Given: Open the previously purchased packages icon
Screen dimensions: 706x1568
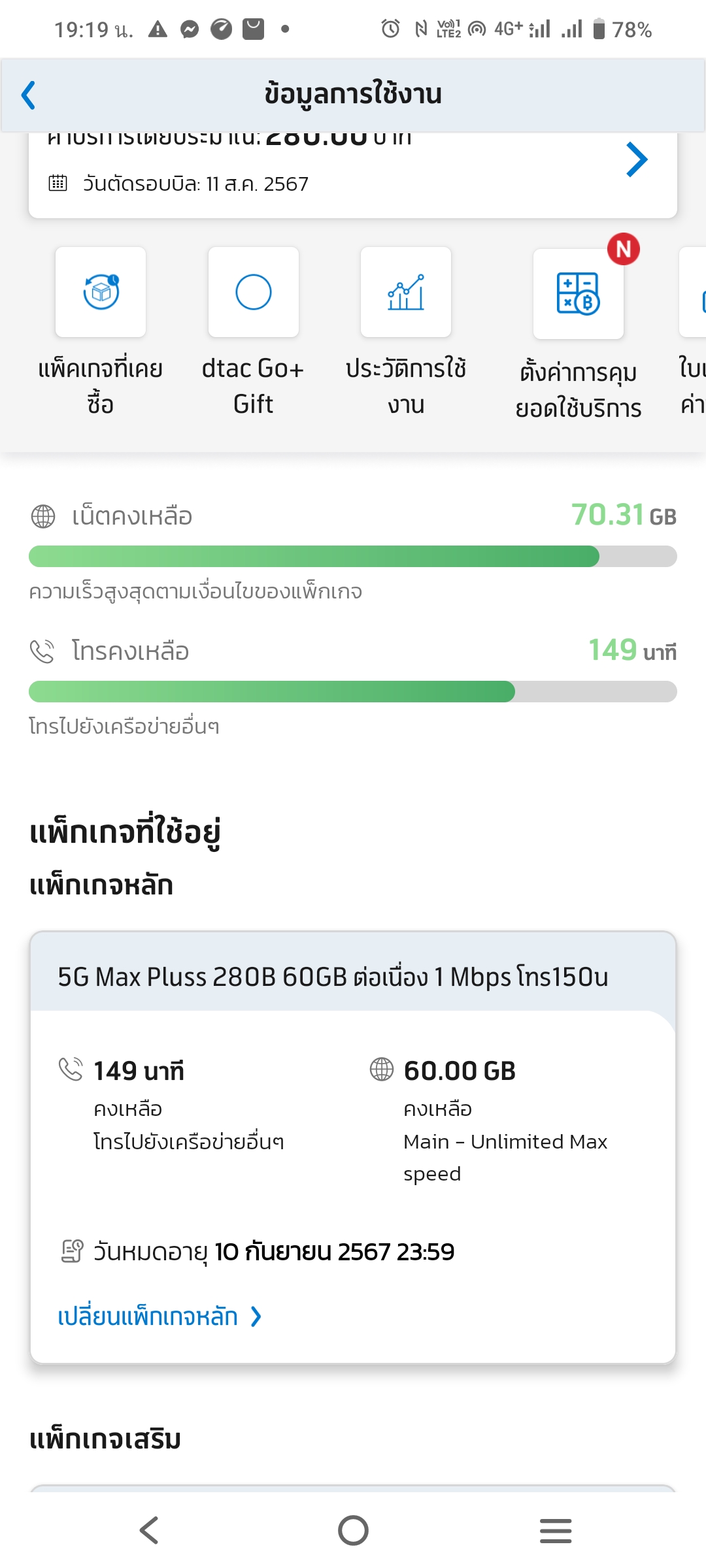Looking at the screenshot, I should 101,292.
